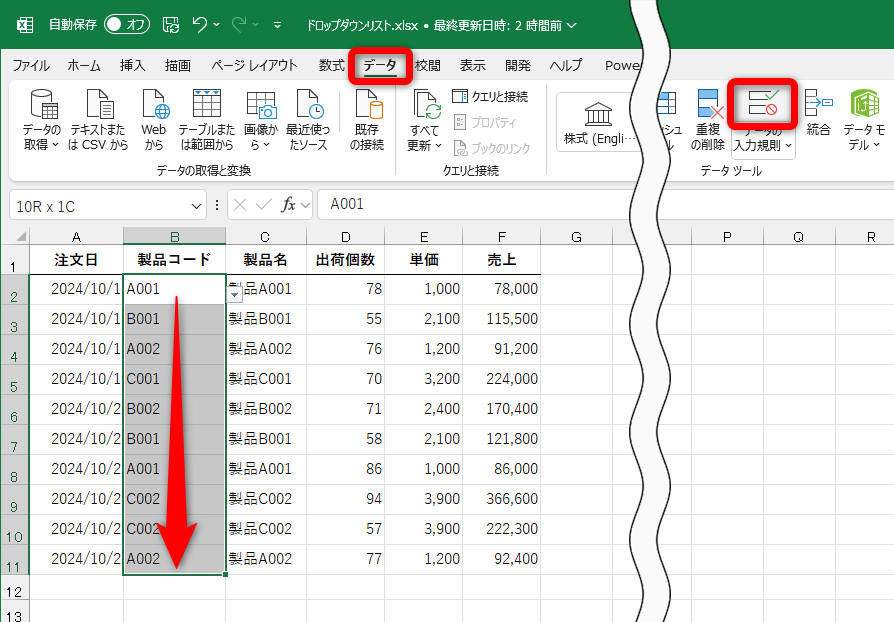Screen dimensions: 894x622
Task: Expand the 入力規則 dropdown arrow
Action: point(788,145)
